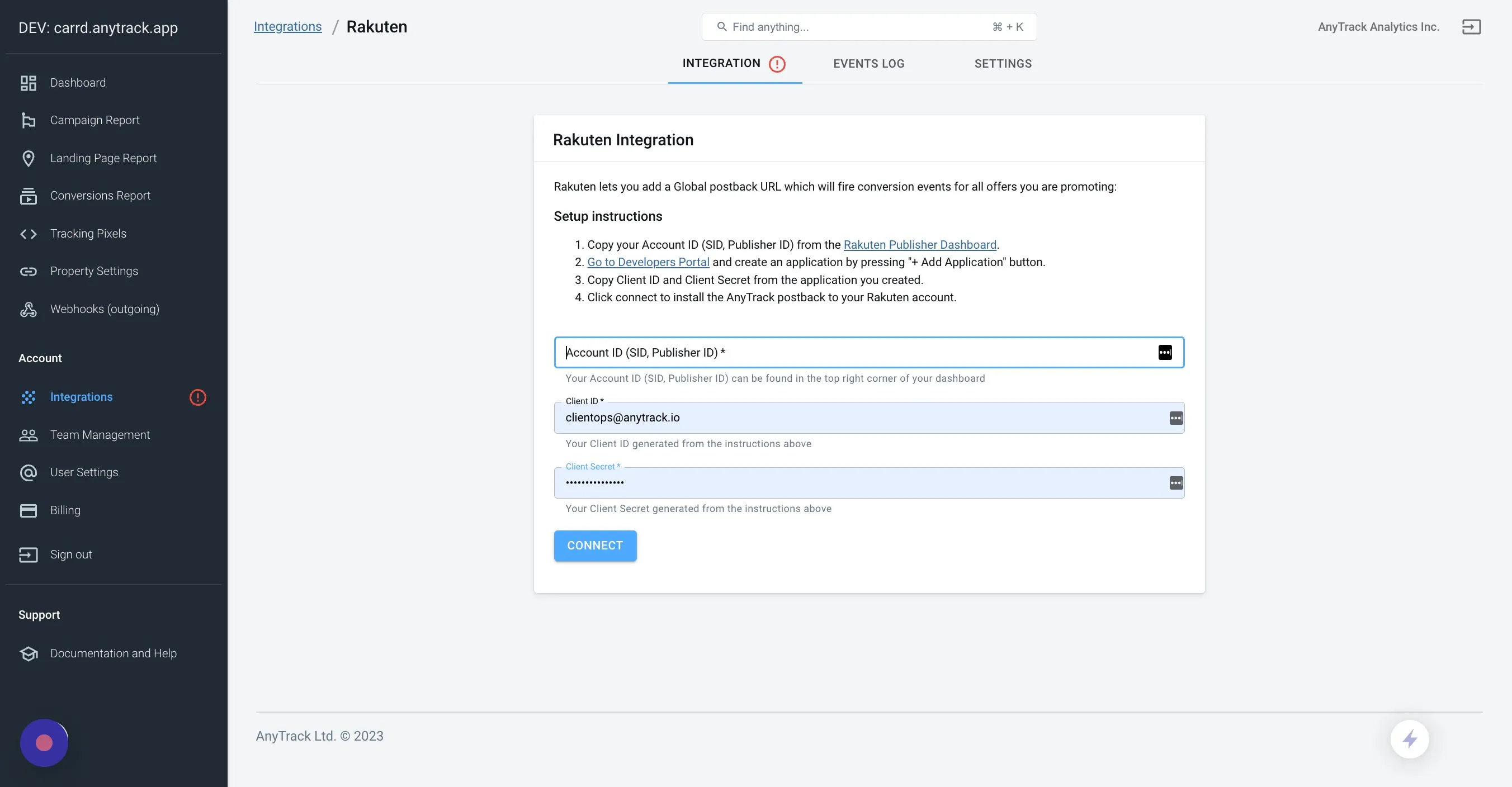The image size is (1512, 787).
Task: Click the DEV: carrd.anytrack.app property title
Action: pos(98,27)
